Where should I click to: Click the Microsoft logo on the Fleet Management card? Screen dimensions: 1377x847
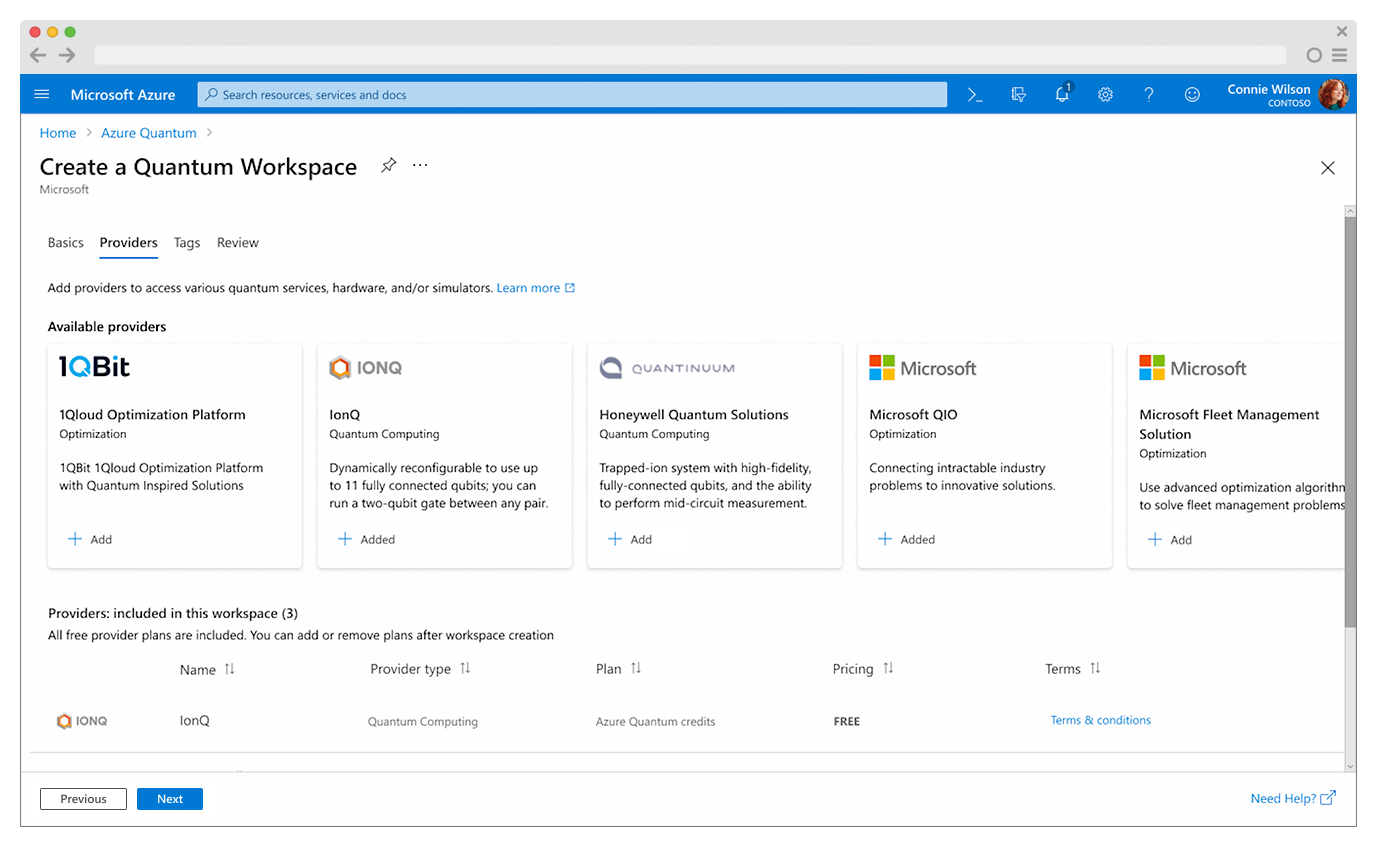1192,368
